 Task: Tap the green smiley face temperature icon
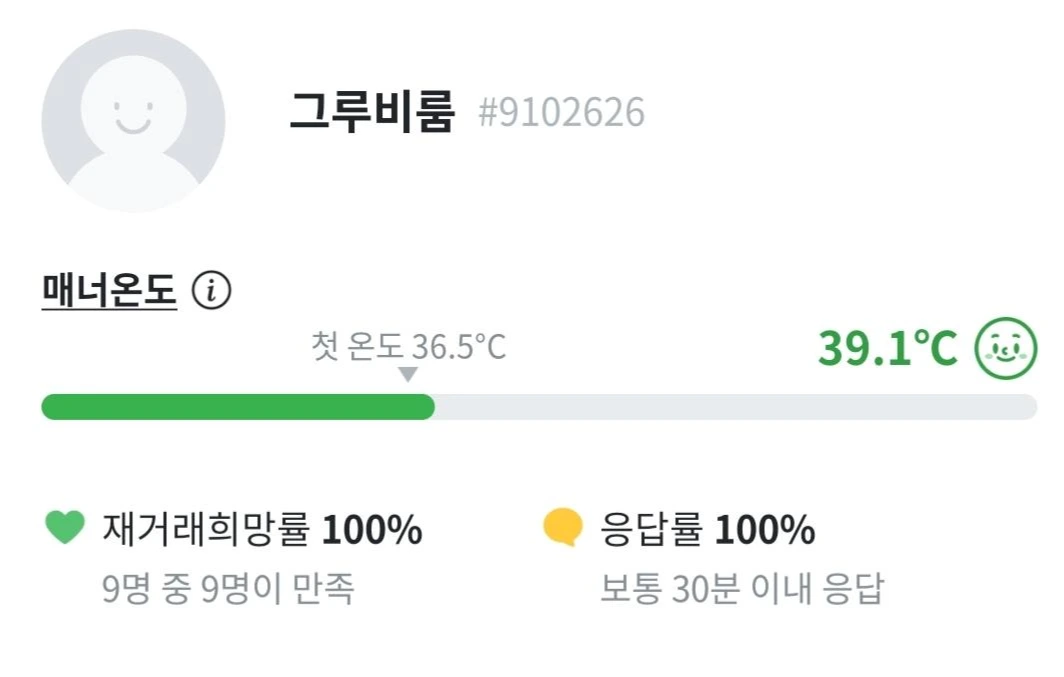[x=1006, y=348]
